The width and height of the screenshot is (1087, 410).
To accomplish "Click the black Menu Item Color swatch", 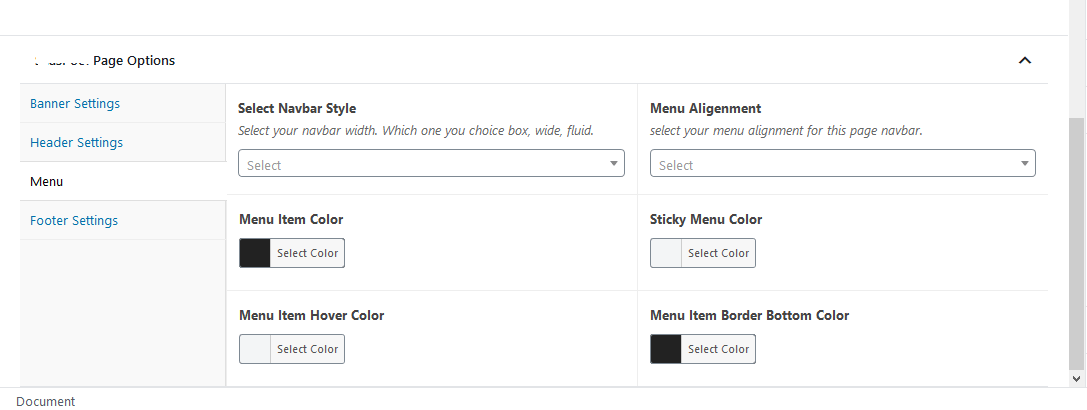I will pyautogui.click(x=255, y=253).
